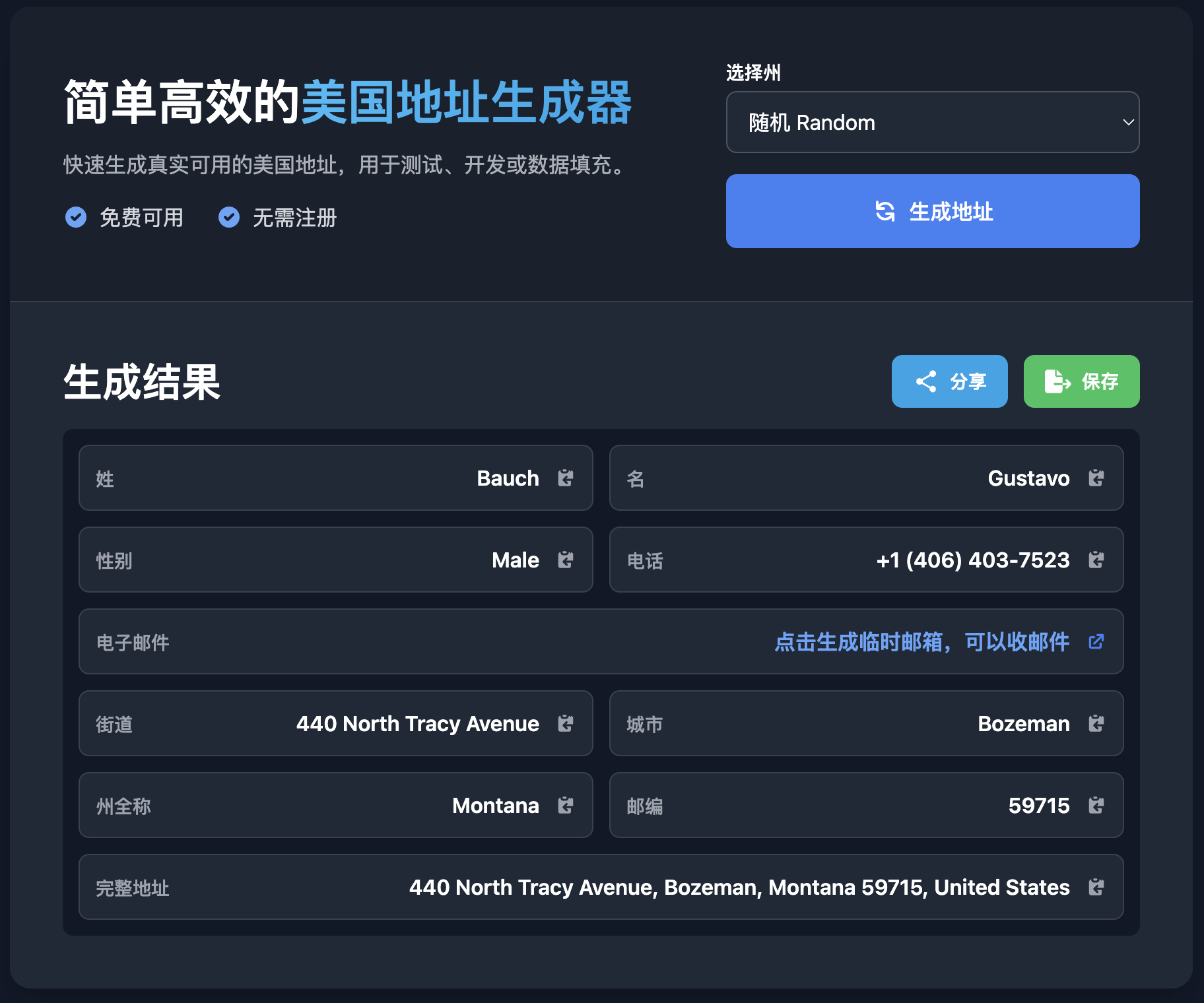Click the green 保存 save button

(1081, 381)
